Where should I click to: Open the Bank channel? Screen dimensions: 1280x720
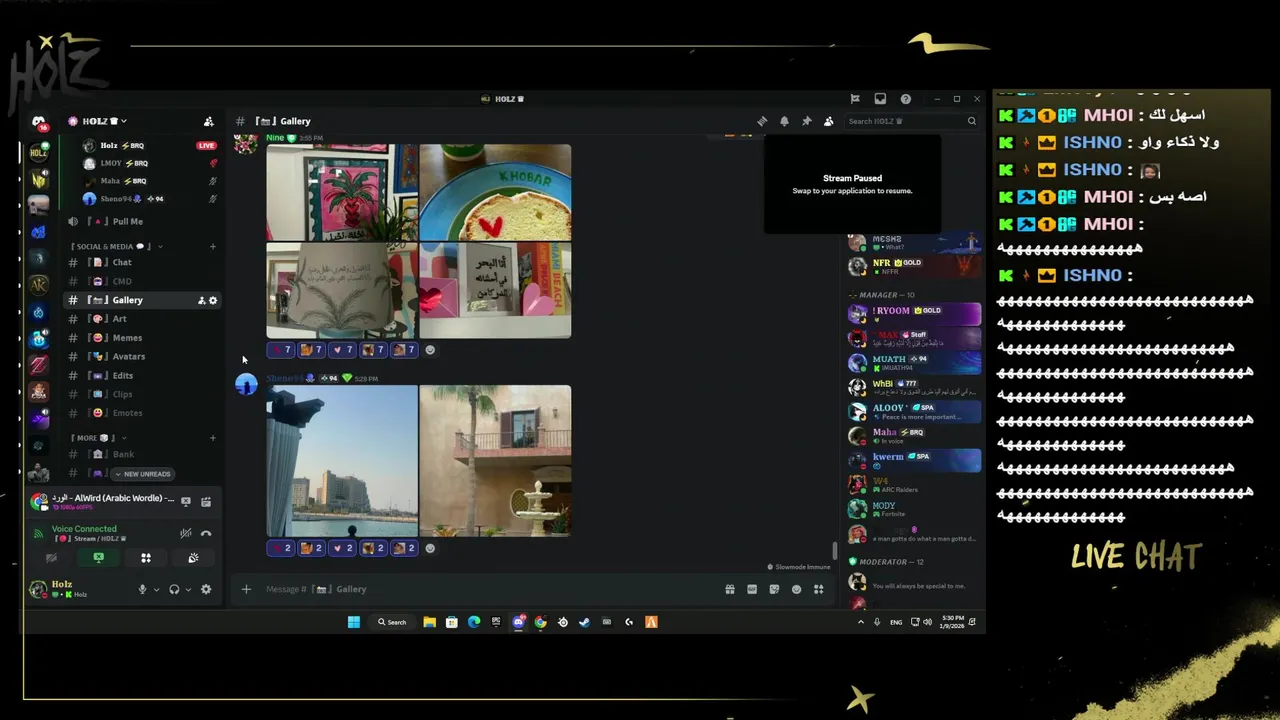coord(140,454)
